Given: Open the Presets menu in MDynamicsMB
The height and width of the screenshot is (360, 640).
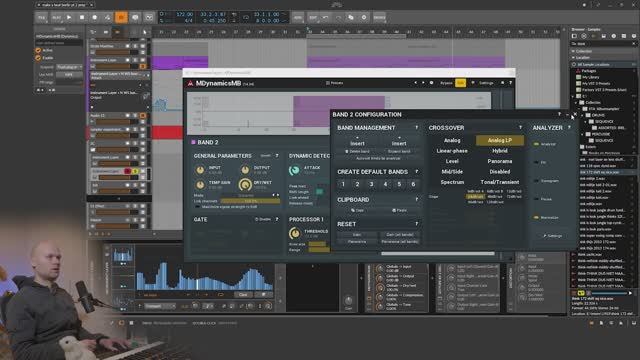Looking at the screenshot, I should coord(334,83).
